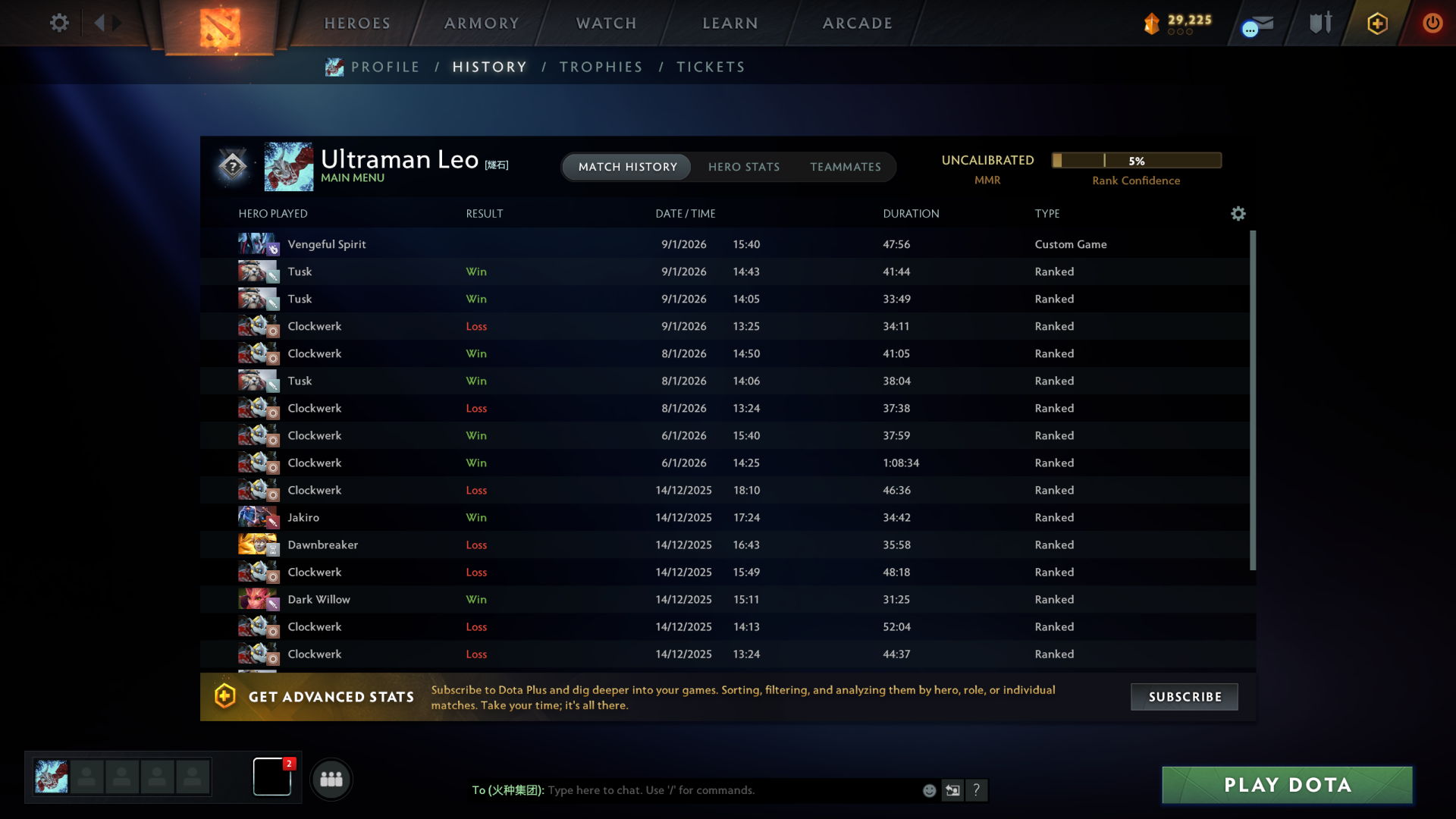The width and height of the screenshot is (1456, 819).
Task: Select the TEAMMATES toggle
Action: [x=845, y=167]
